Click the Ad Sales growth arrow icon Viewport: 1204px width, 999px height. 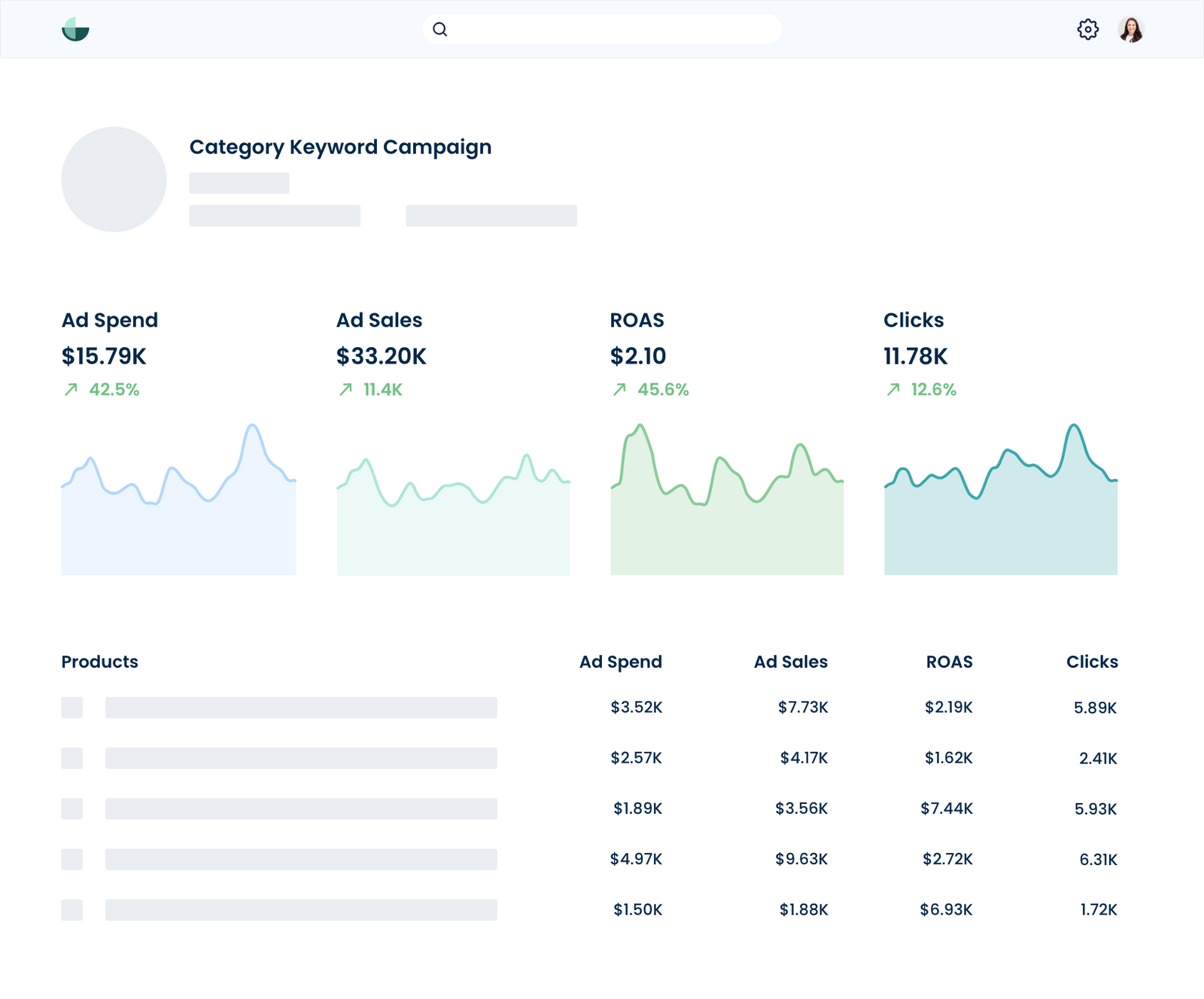point(346,390)
